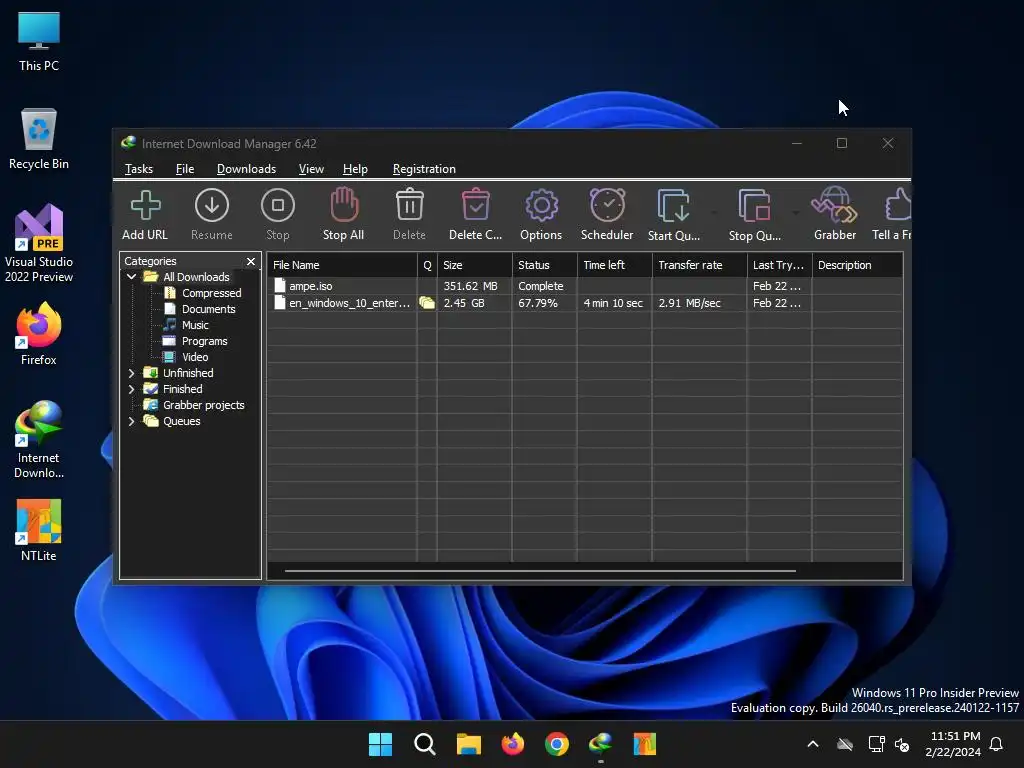Open the Options gear icon
1024x768 pixels.
[541, 214]
